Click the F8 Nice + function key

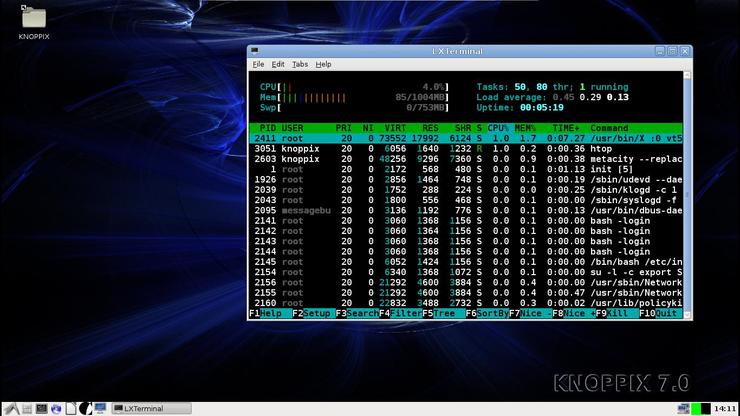[x=574, y=314]
